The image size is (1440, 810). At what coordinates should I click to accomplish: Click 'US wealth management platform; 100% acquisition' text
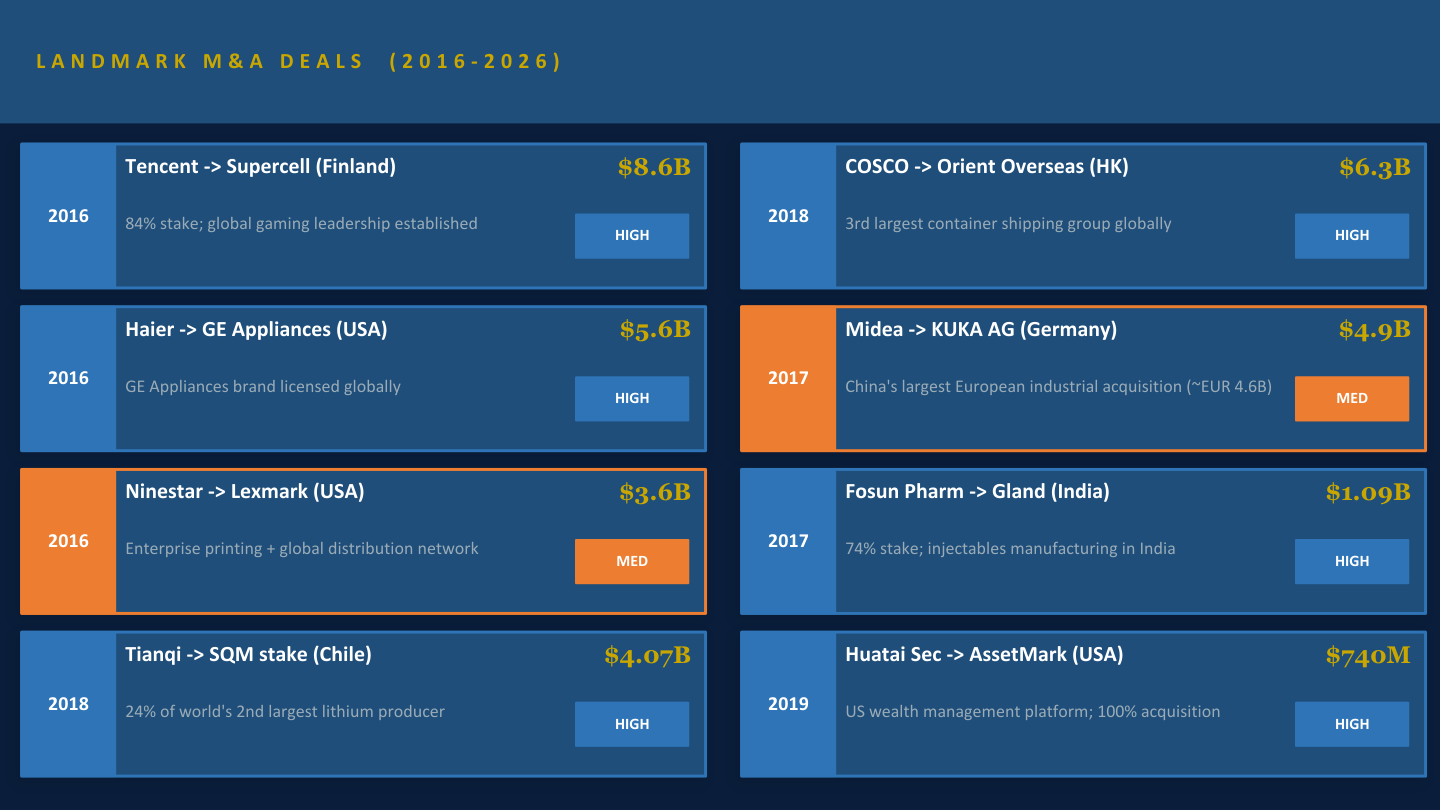[1033, 712]
